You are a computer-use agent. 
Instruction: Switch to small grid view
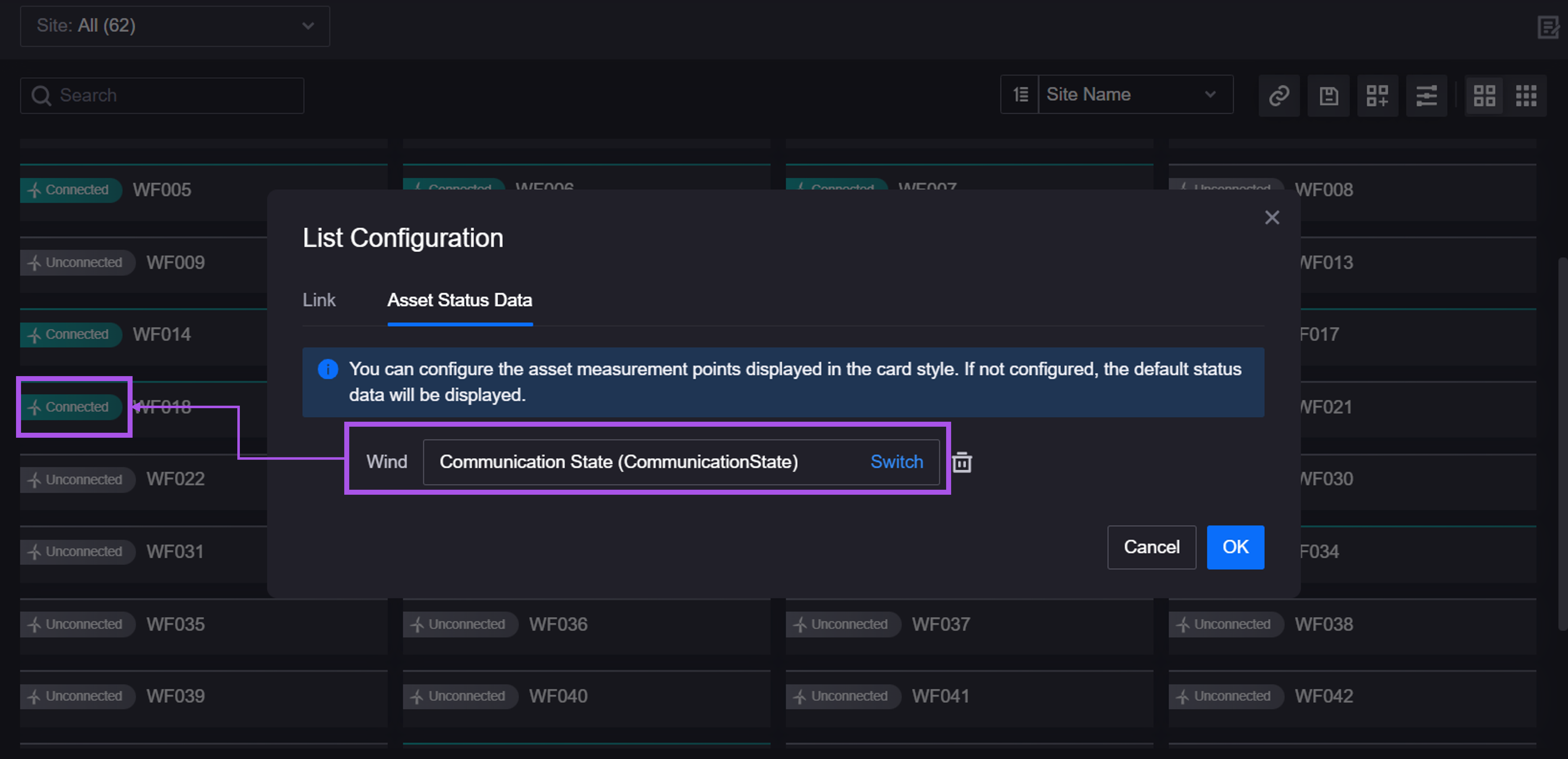(x=1526, y=95)
